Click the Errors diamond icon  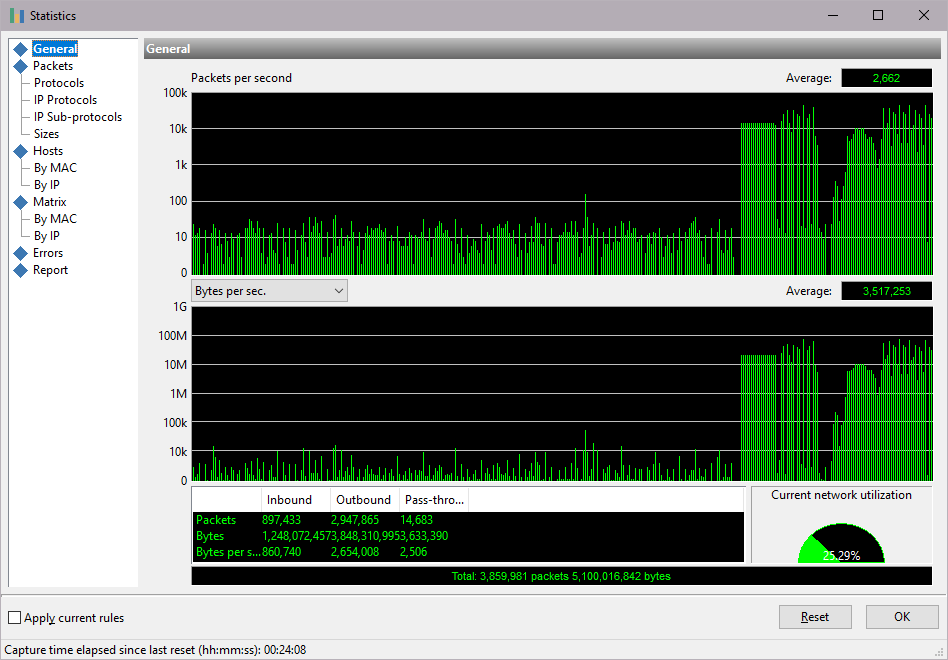point(22,252)
